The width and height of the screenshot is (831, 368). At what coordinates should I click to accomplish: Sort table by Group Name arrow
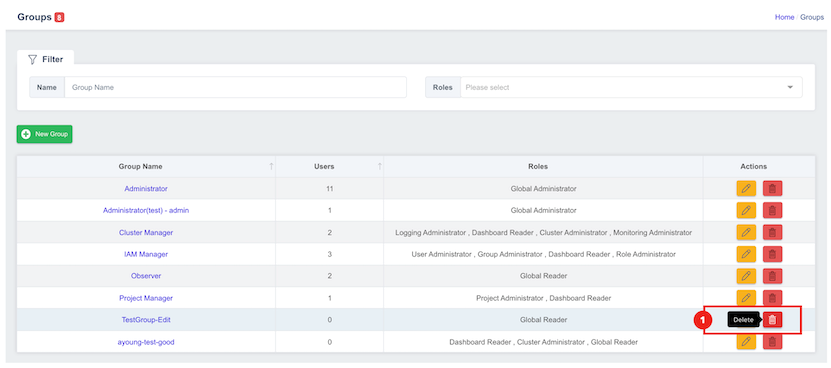click(271, 167)
